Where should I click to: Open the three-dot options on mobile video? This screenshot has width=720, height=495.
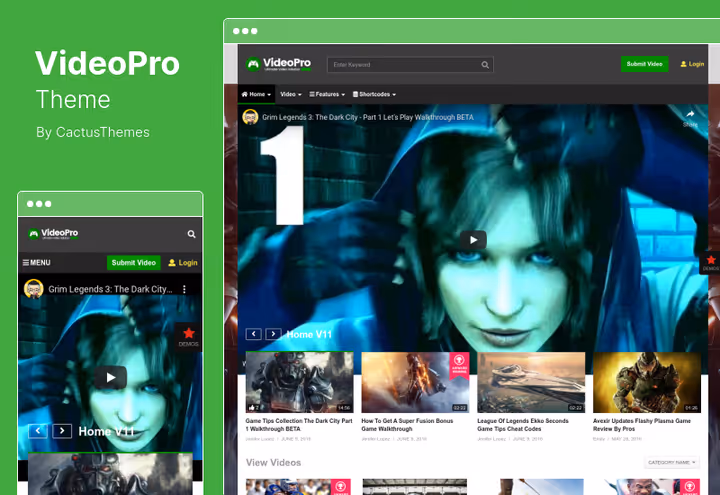[x=184, y=289]
